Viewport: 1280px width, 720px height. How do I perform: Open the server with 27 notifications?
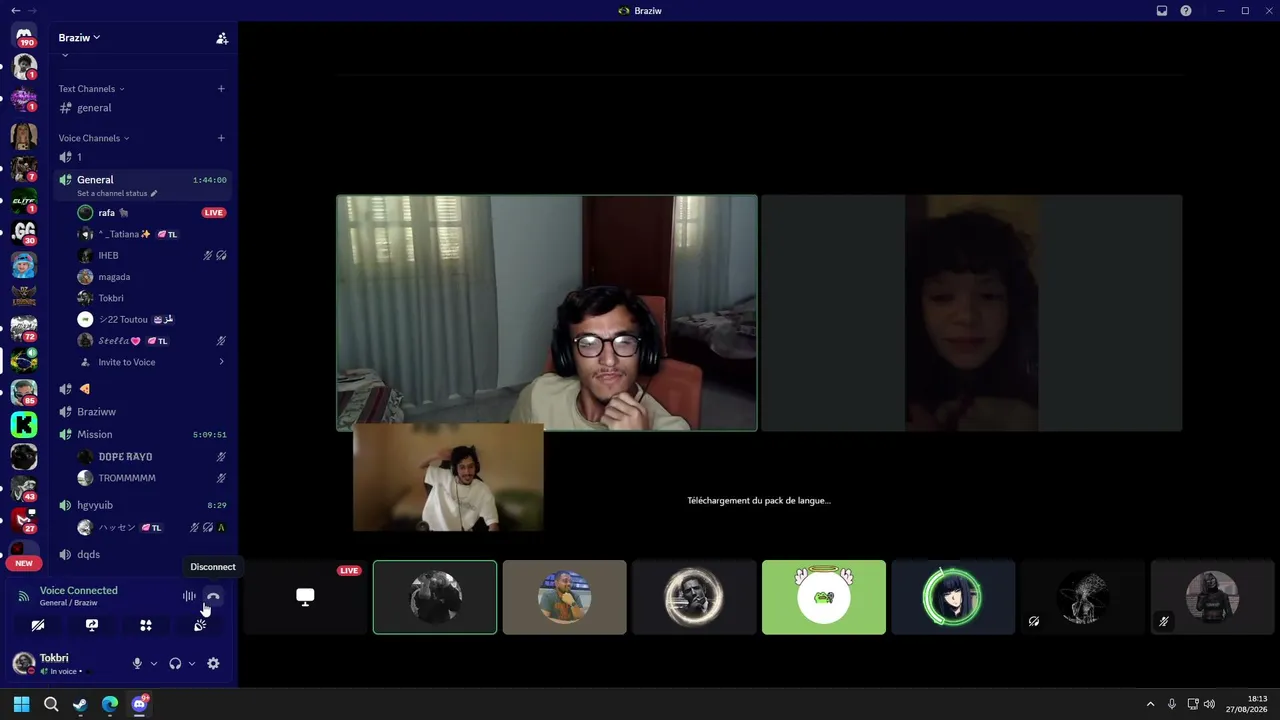pos(24,520)
